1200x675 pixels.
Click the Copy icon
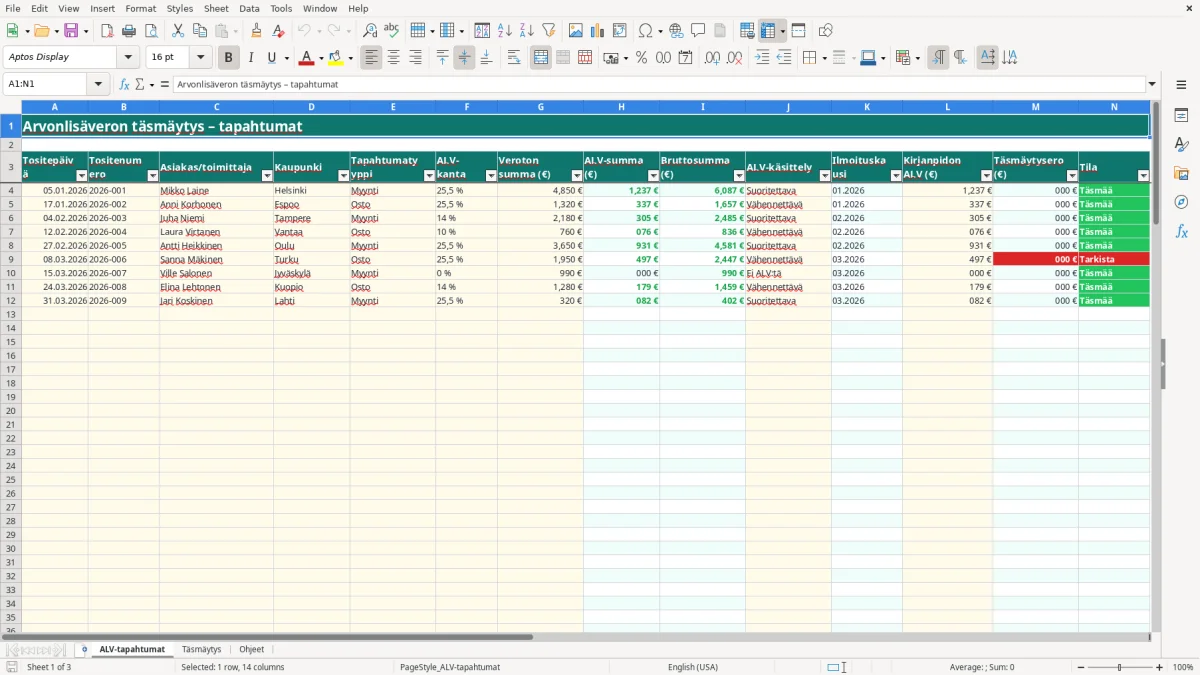pos(200,31)
